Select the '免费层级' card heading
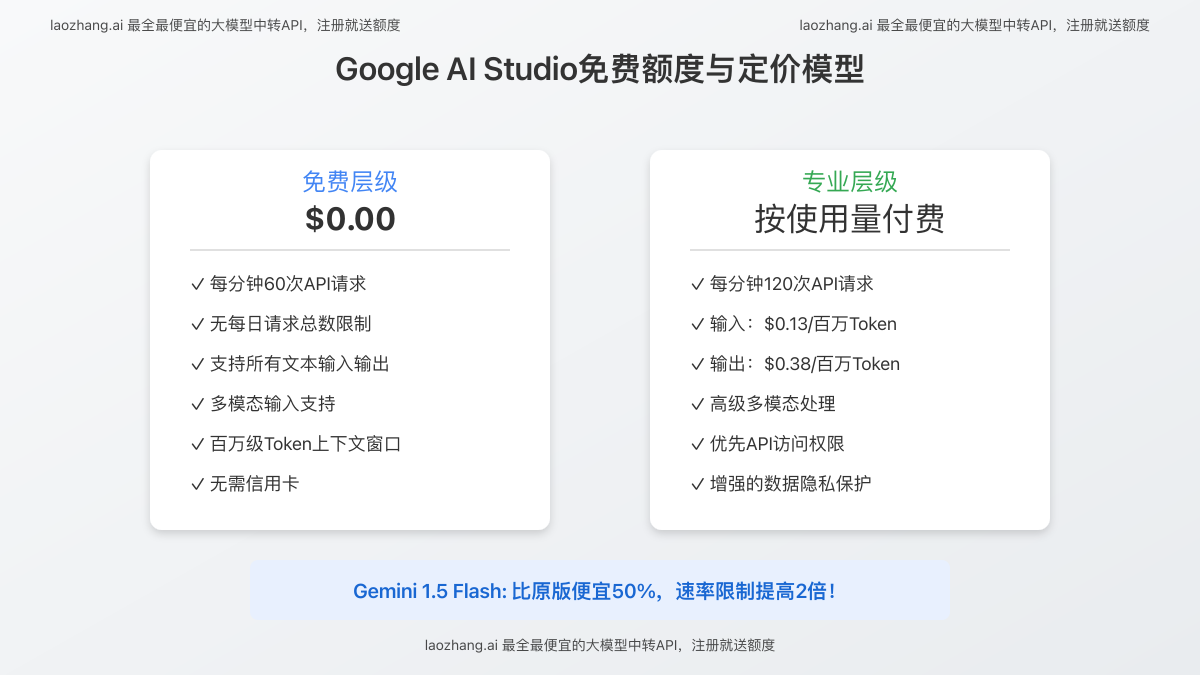The height and width of the screenshot is (675, 1200). [350, 182]
